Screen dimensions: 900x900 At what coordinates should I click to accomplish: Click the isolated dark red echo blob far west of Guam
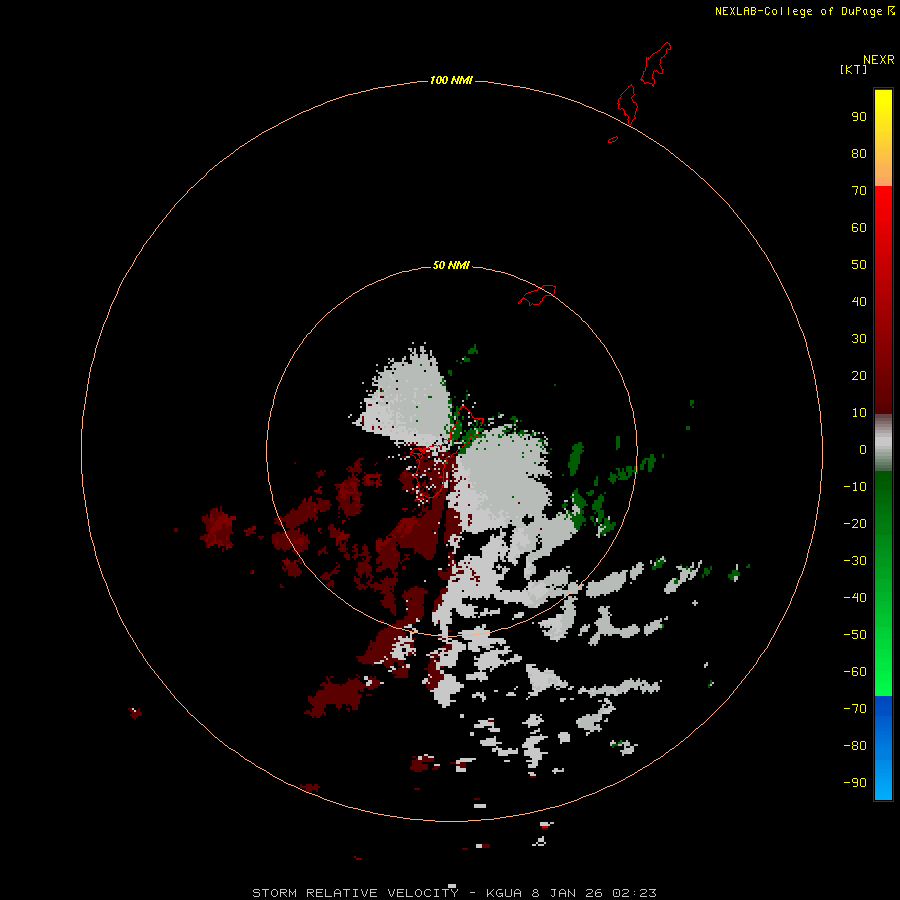218,529
